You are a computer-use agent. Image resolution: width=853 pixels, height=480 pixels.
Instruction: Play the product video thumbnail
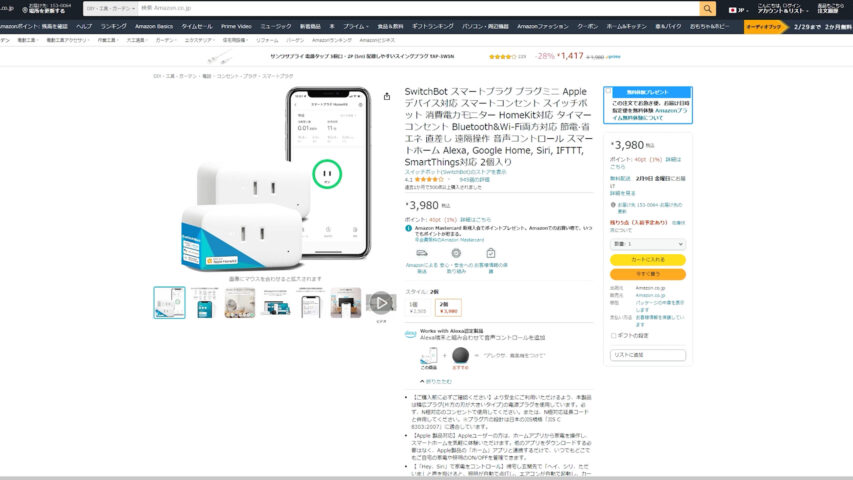point(380,302)
